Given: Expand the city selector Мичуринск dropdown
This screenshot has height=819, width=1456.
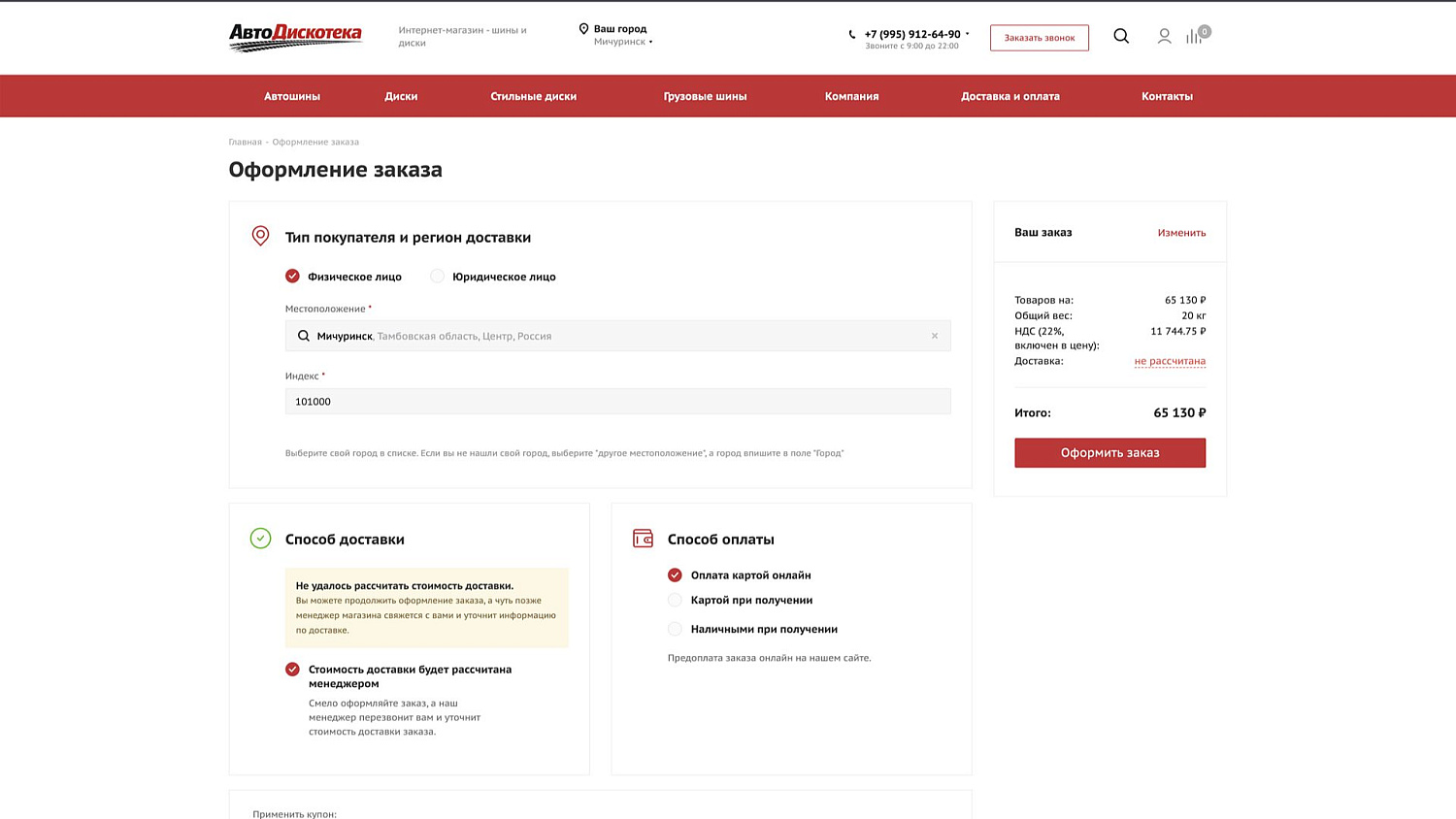Looking at the screenshot, I should coord(623,42).
